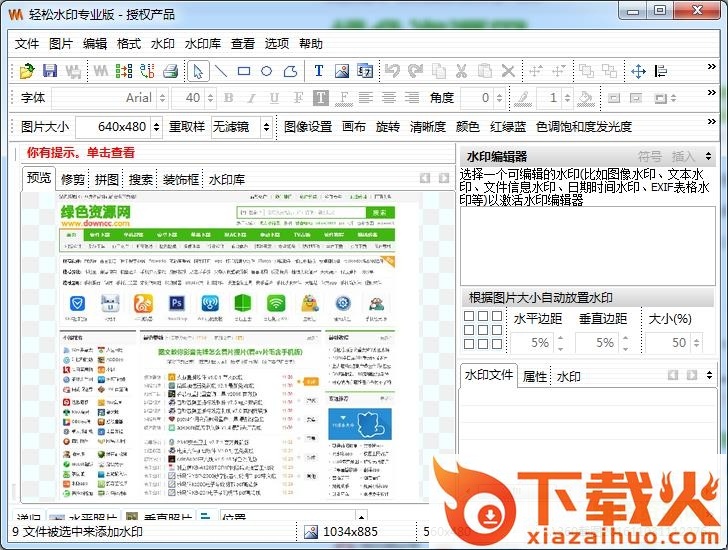Add a text watermark with T tool
The height and width of the screenshot is (550, 728).
(x=319, y=71)
